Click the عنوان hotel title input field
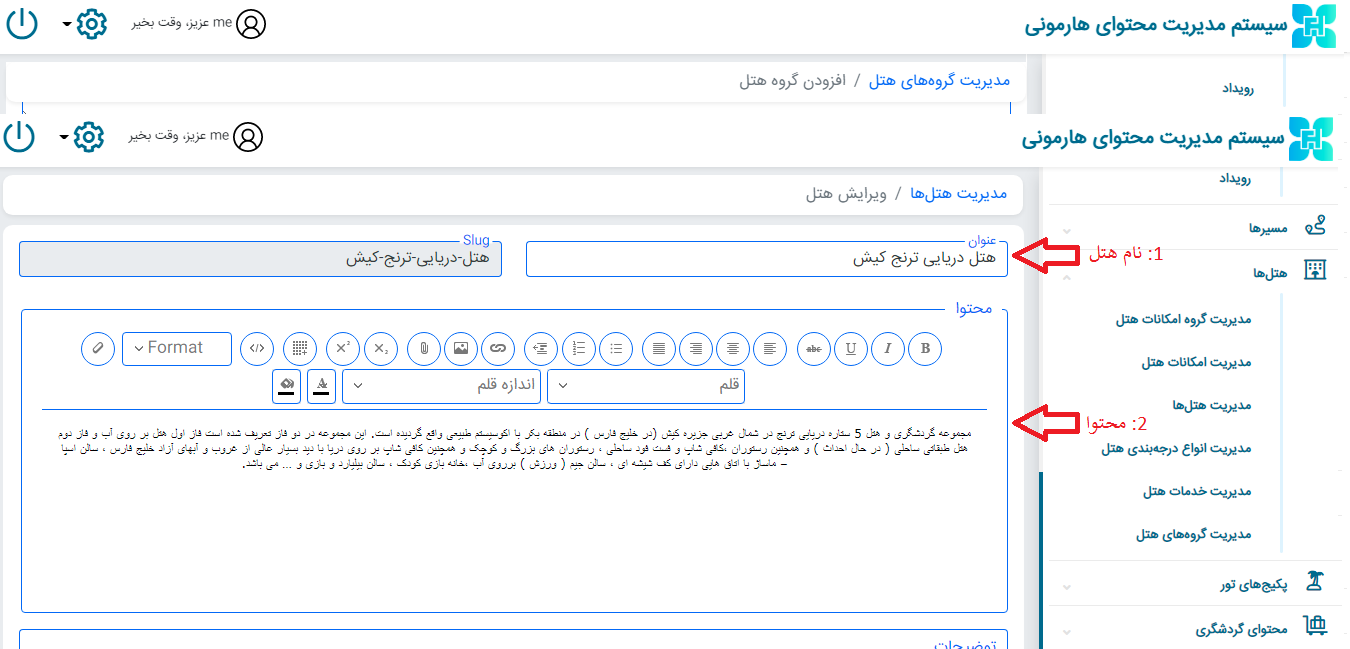Image resolution: width=1350 pixels, height=649 pixels. point(766,258)
